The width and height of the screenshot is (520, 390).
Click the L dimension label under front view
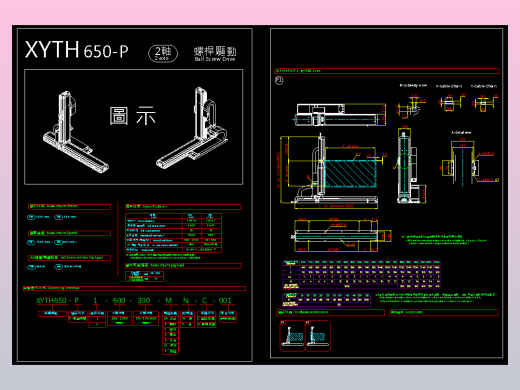point(336,206)
